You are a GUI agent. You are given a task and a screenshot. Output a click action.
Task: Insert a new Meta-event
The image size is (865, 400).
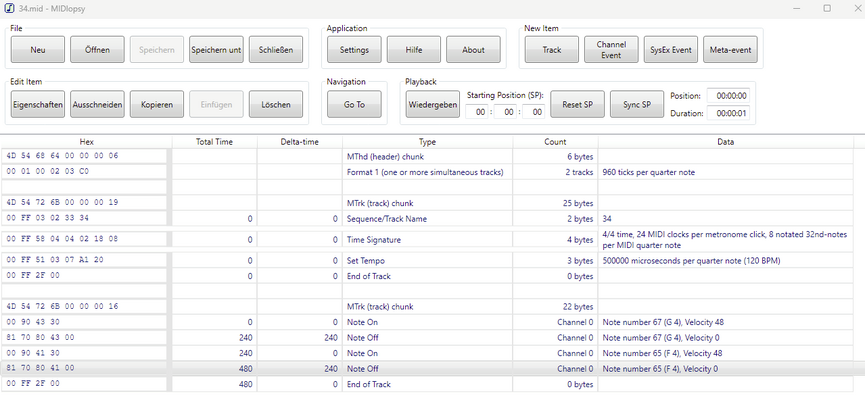click(x=730, y=50)
